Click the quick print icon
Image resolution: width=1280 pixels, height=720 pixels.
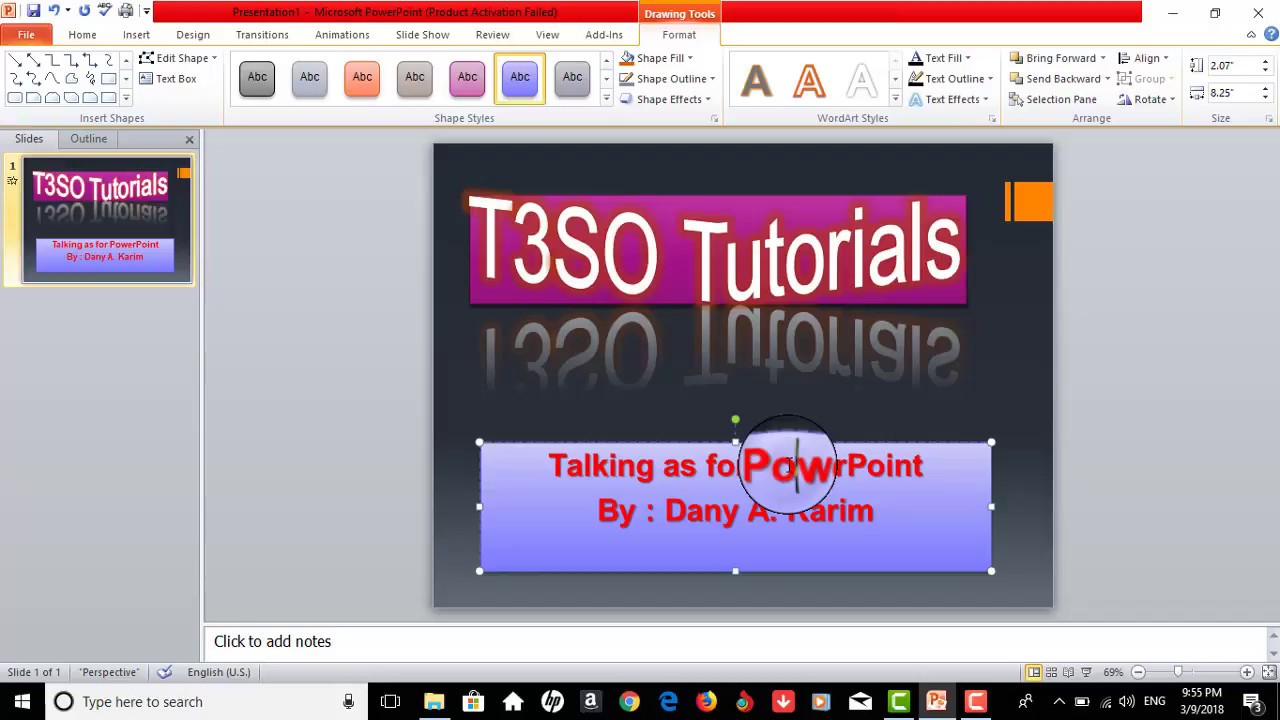pyautogui.click(x=126, y=11)
